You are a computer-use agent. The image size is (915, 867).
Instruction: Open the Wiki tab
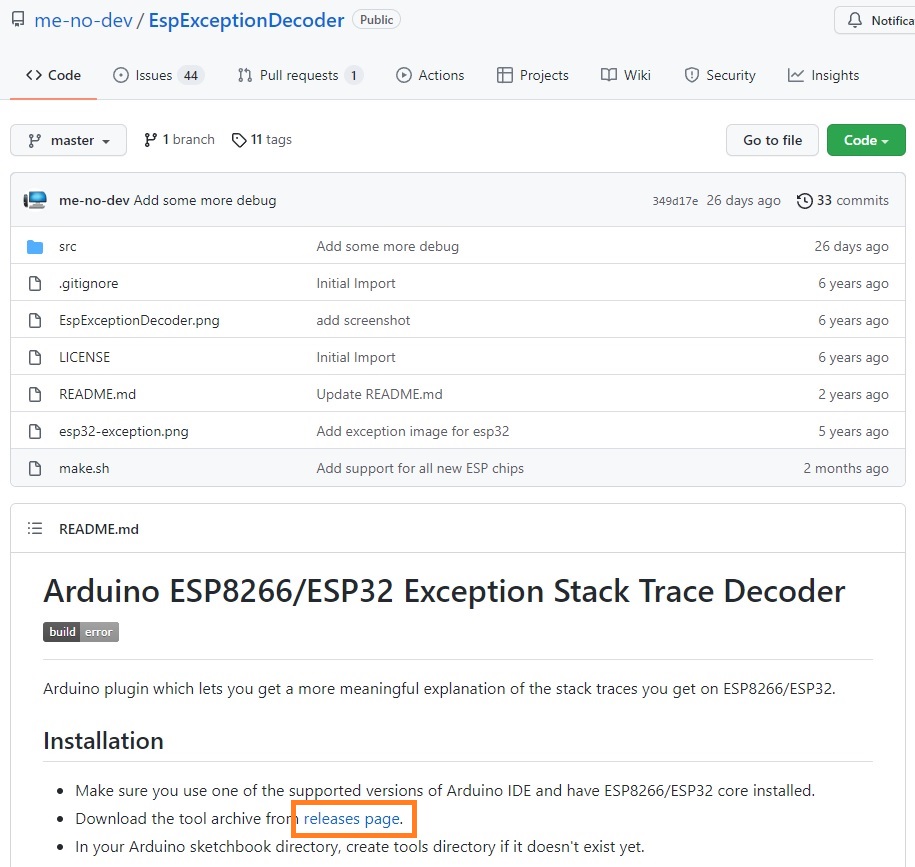[x=626, y=75]
